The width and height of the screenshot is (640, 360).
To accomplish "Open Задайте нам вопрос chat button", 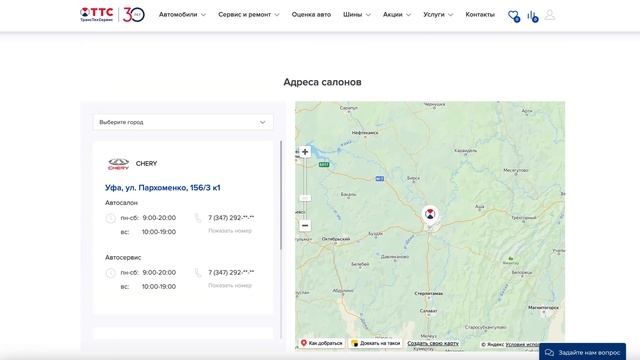I will coord(582,352).
